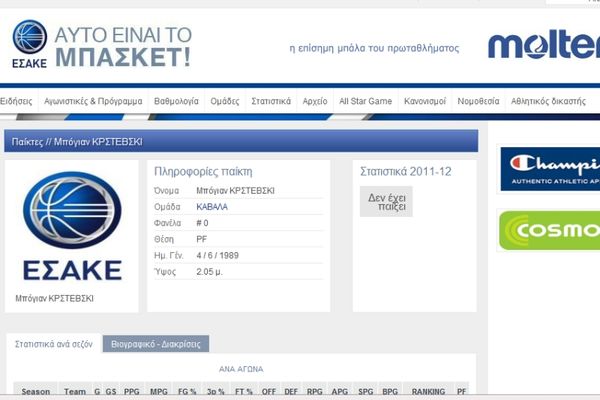Click the FG % column header
Viewport: 600px width, 400px height.
187,391
